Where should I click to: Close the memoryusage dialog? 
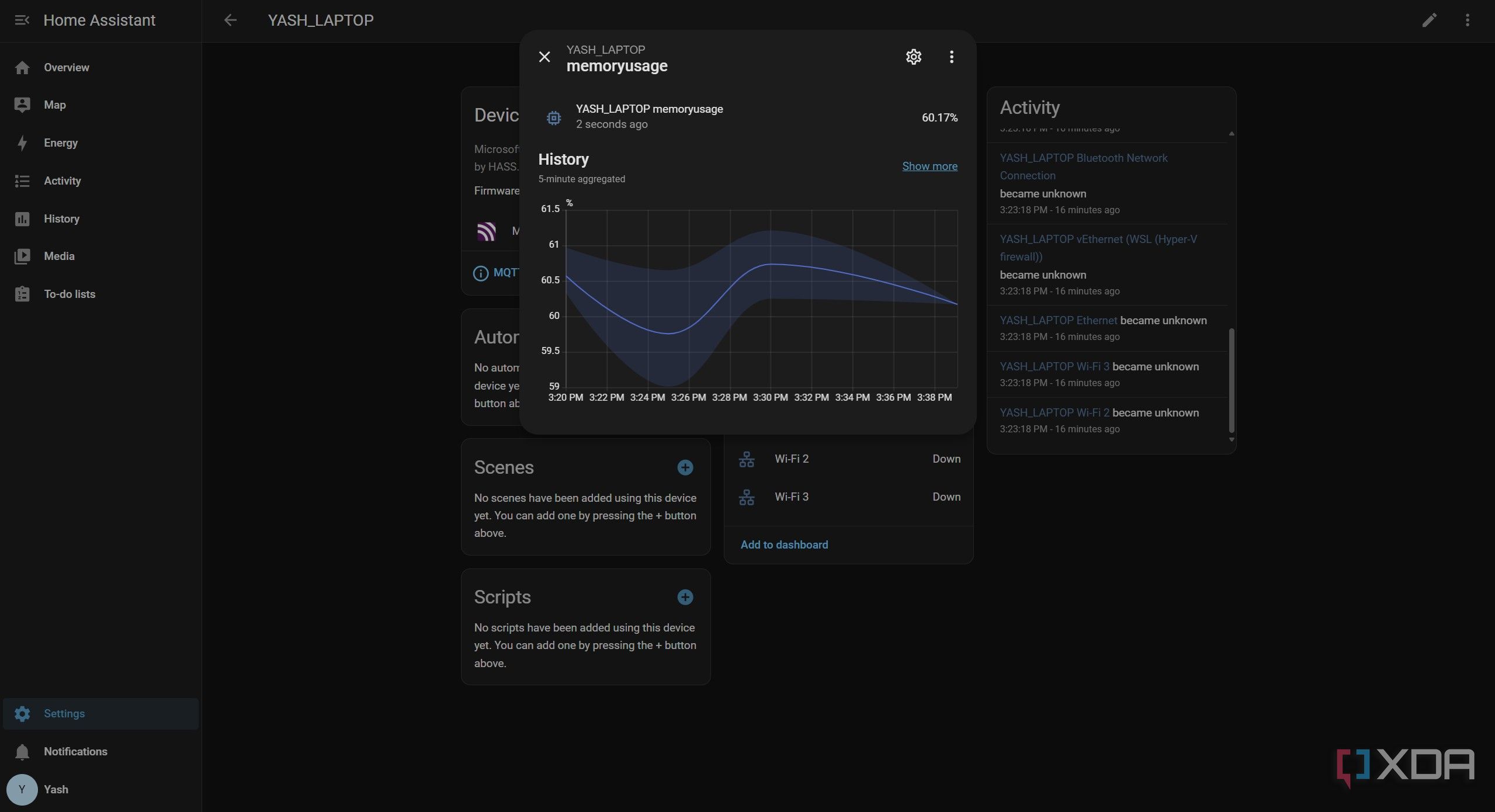click(x=544, y=57)
